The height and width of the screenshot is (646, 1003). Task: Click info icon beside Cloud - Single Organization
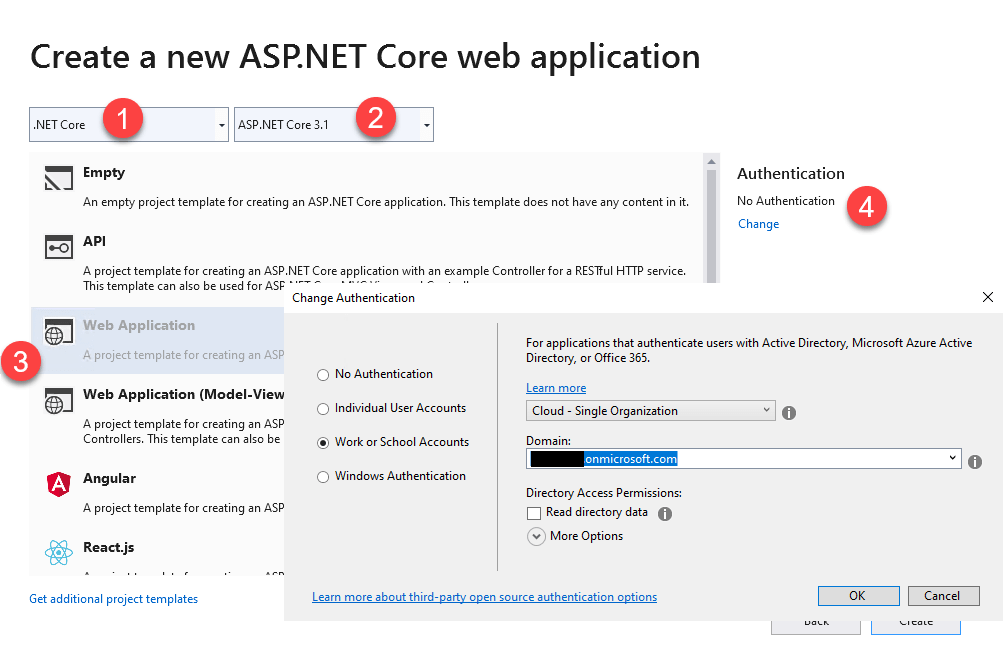coord(789,412)
